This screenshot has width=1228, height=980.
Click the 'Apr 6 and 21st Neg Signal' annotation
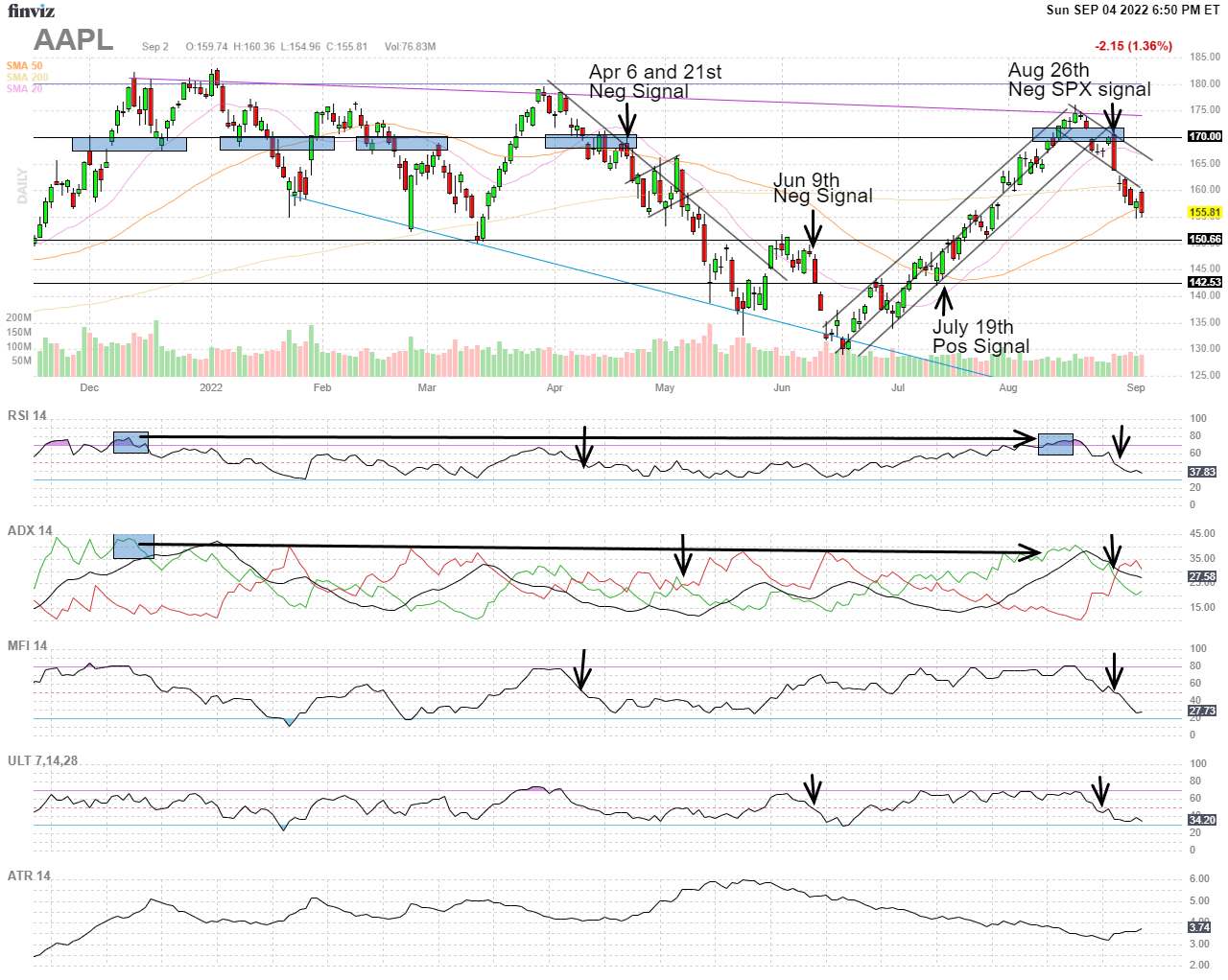[x=654, y=82]
